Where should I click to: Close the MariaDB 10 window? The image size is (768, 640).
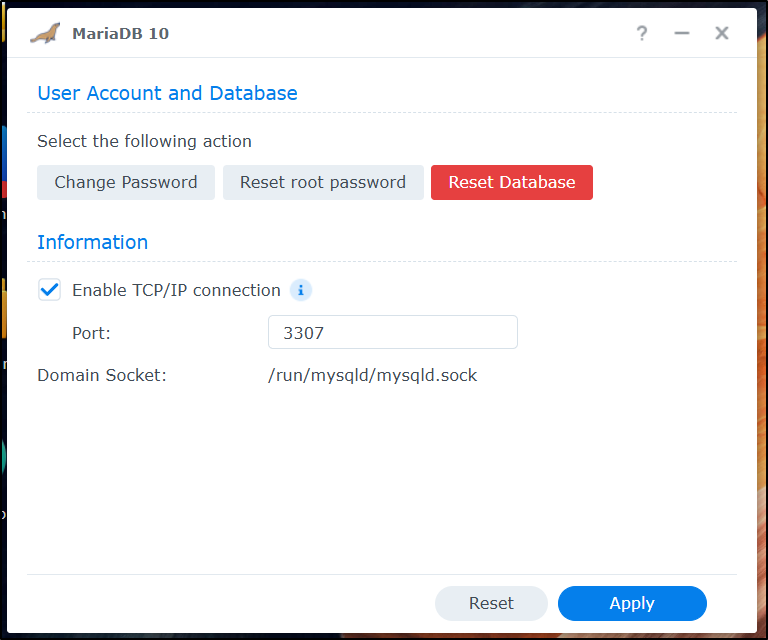[x=721, y=33]
